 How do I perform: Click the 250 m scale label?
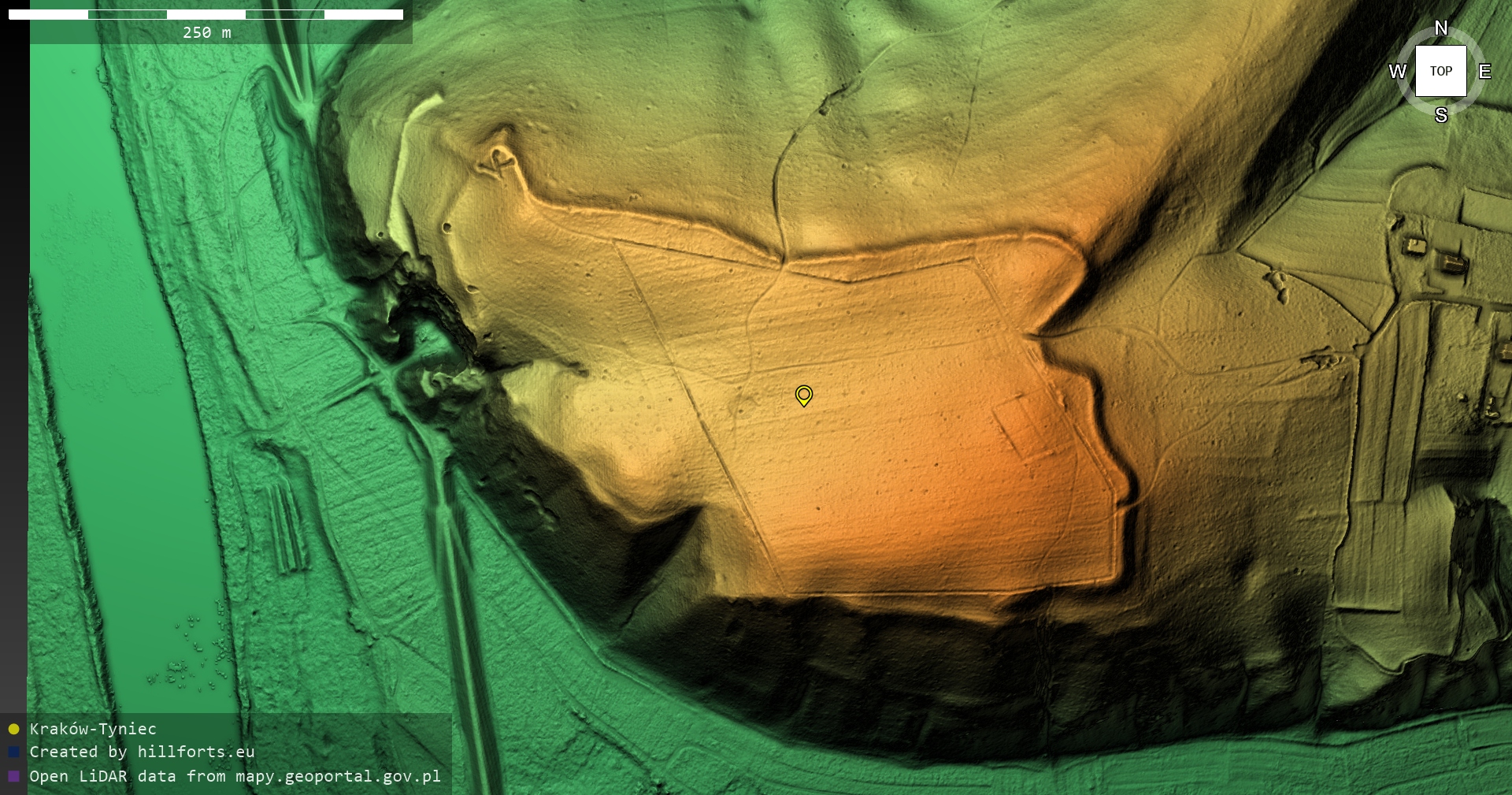coord(206,32)
